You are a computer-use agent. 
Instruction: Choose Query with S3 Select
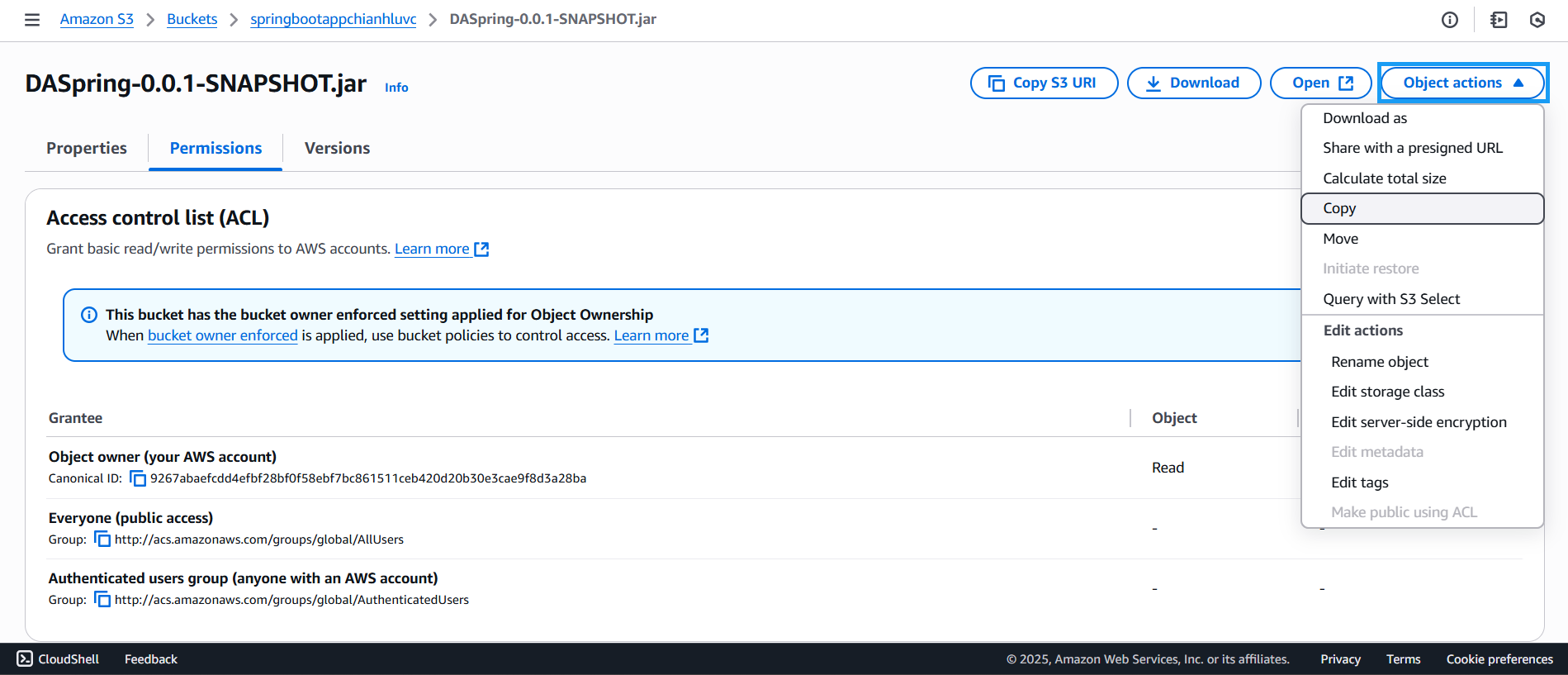[x=1423, y=299]
